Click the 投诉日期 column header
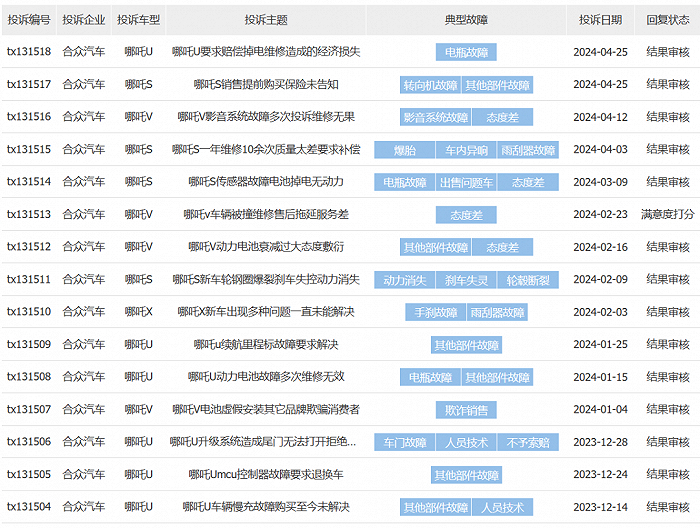This screenshot has height=528, width=700. (x=600, y=20)
